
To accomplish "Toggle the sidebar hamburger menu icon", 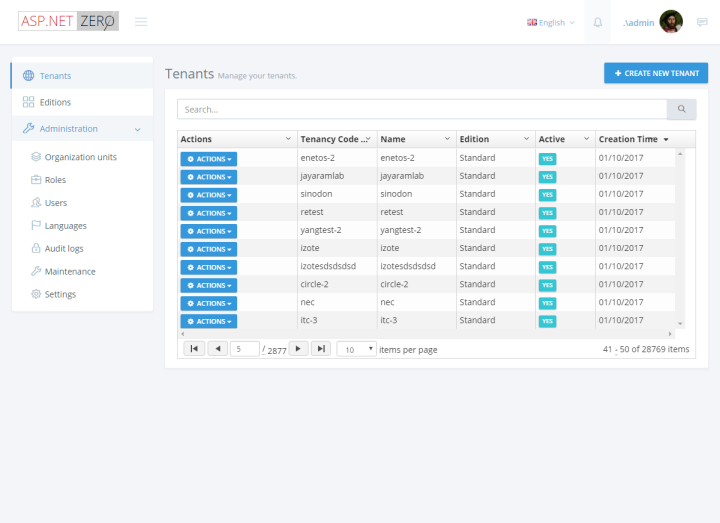I will 141,22.
